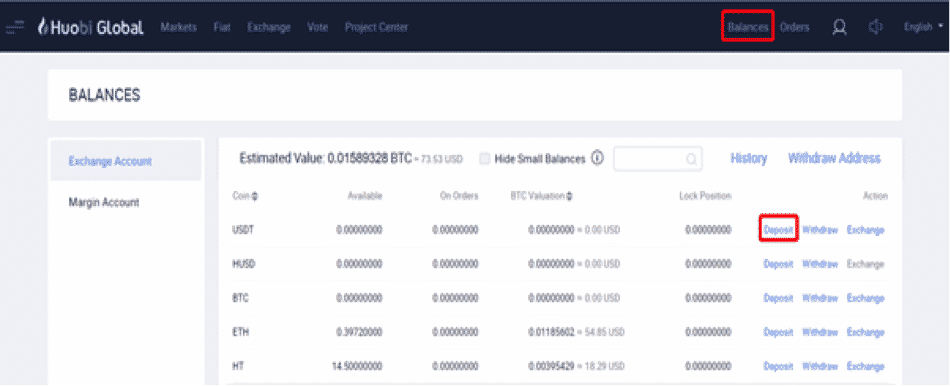
Task: Click the HT coin name
Action: (x=238, y=367)
